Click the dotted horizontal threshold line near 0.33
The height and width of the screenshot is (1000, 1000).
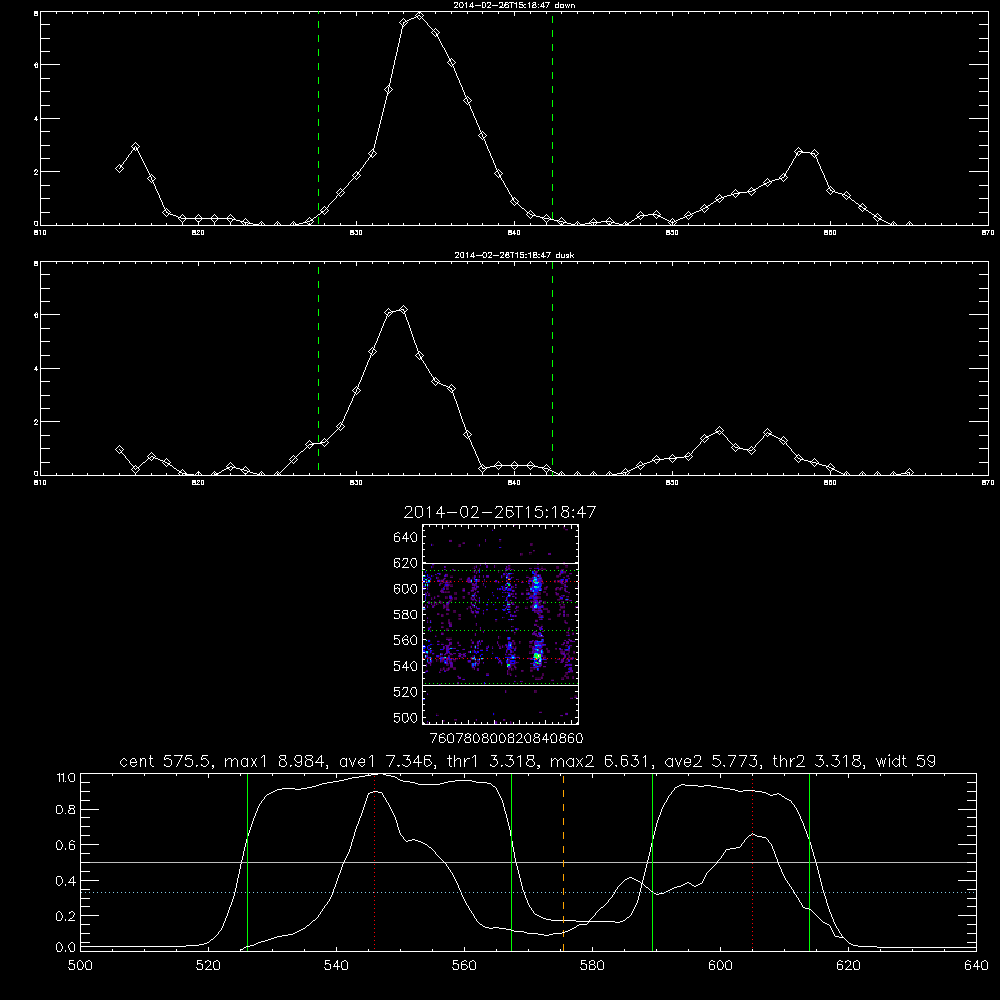tap(528, 893)
